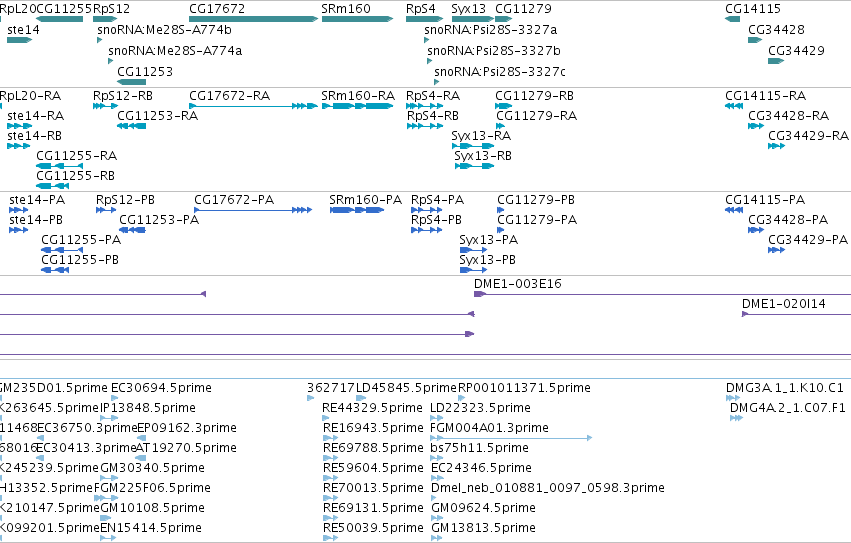This screenshot has height=543, width=851.
Task: Select the CG34428-PA protein feature
Action: [x=756, y=230]
